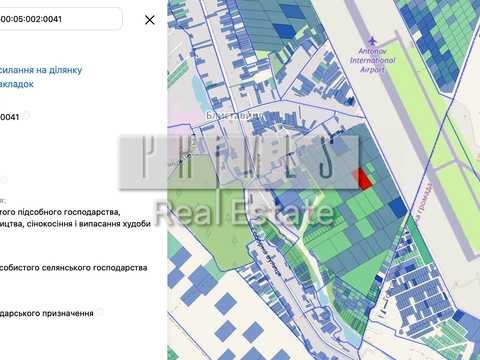Click the text 'сінокосіння і випасання худоби'

tap(89, 224)
